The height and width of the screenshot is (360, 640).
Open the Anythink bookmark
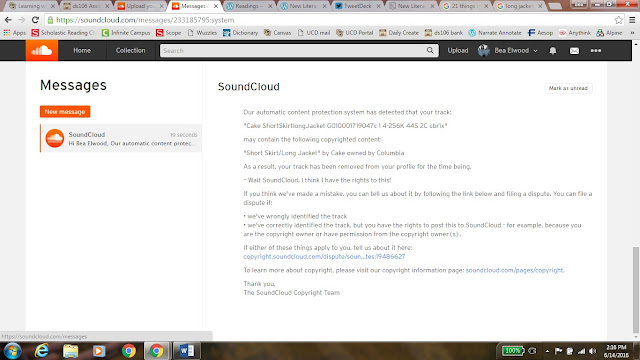(575, 33)
